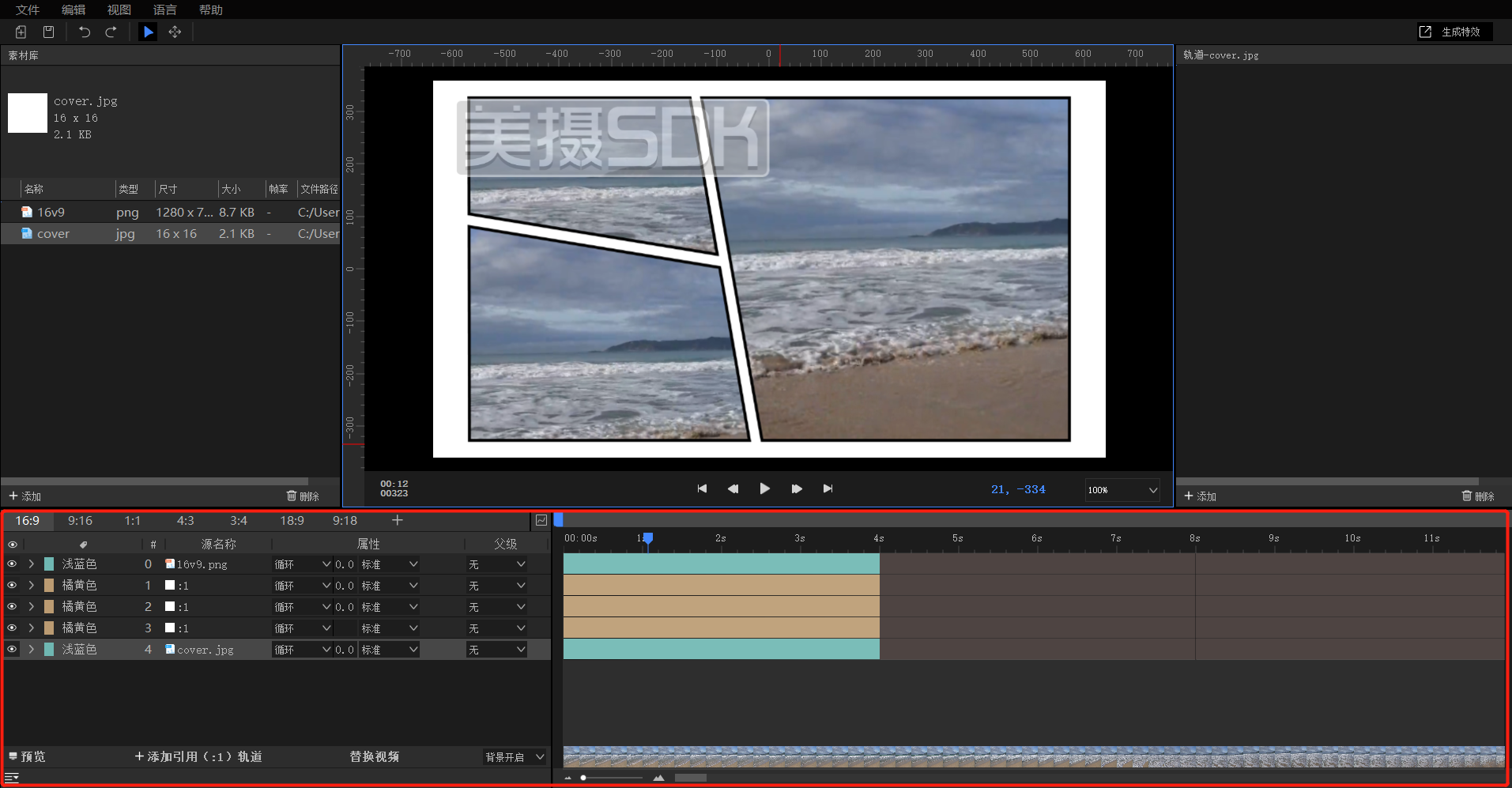Step forward one frame
The height and width of the screenshot is (788, 1512).
coord(797,488)
